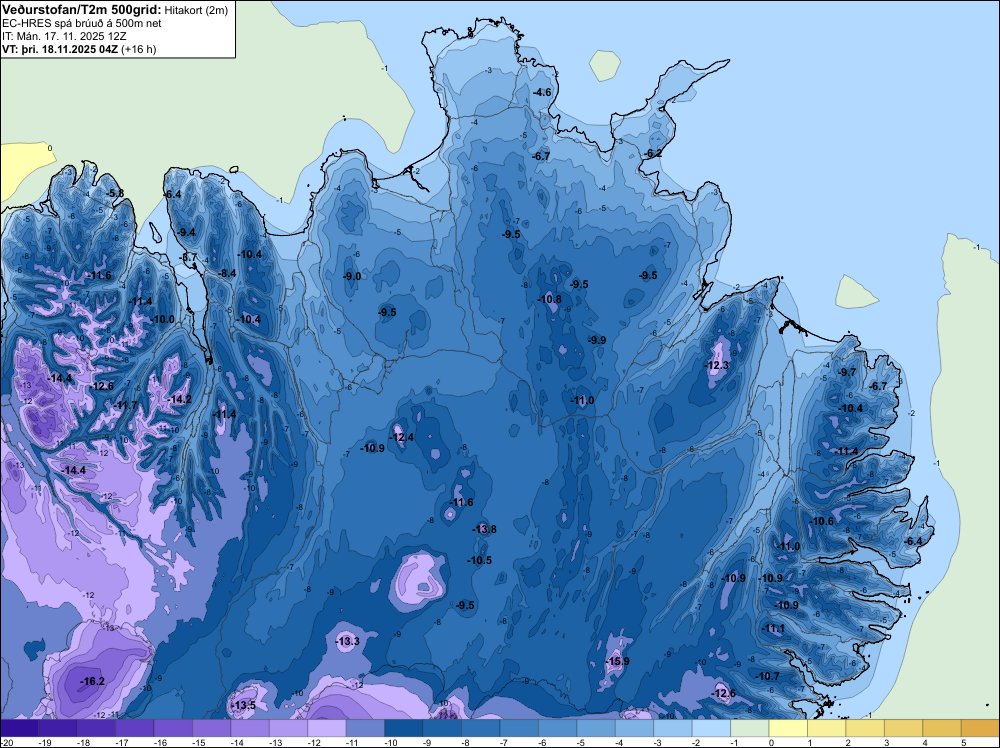Select the -11.1 temperature label
This screenshot has height=748, width=1000.
tap(773, 628)
